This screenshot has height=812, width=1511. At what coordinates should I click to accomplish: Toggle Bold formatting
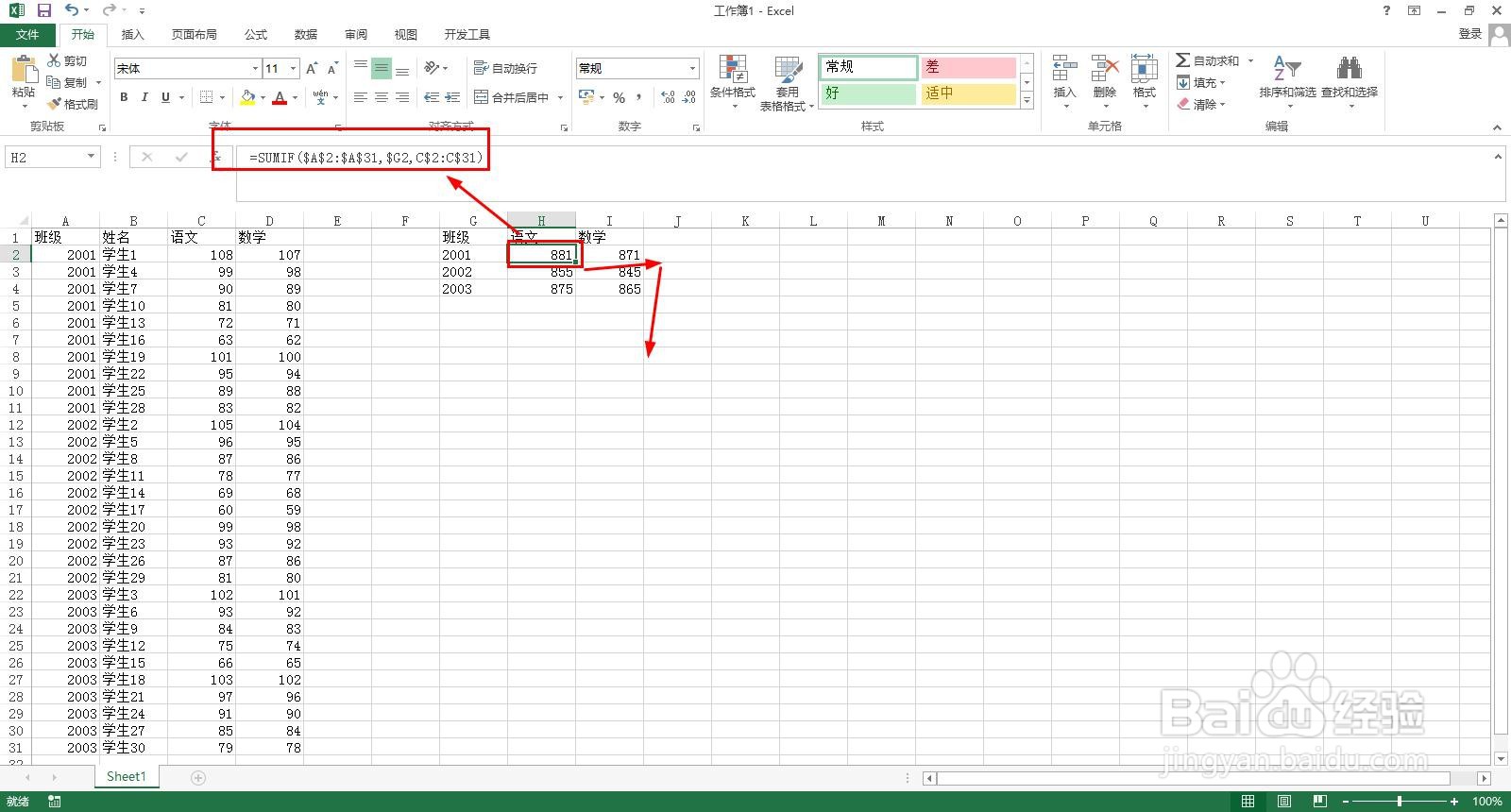pos(124,96)
